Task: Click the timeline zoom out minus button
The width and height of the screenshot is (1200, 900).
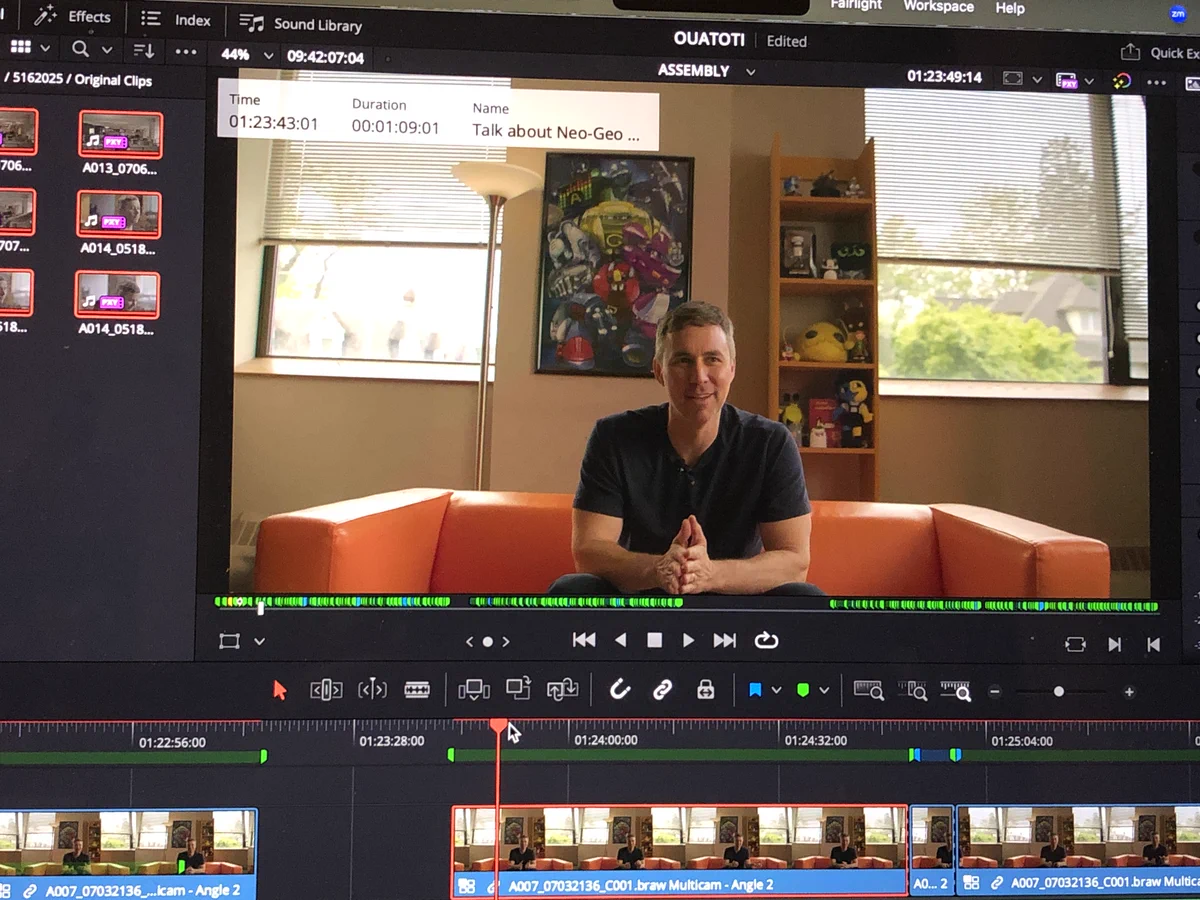Action: click(994, 692)
